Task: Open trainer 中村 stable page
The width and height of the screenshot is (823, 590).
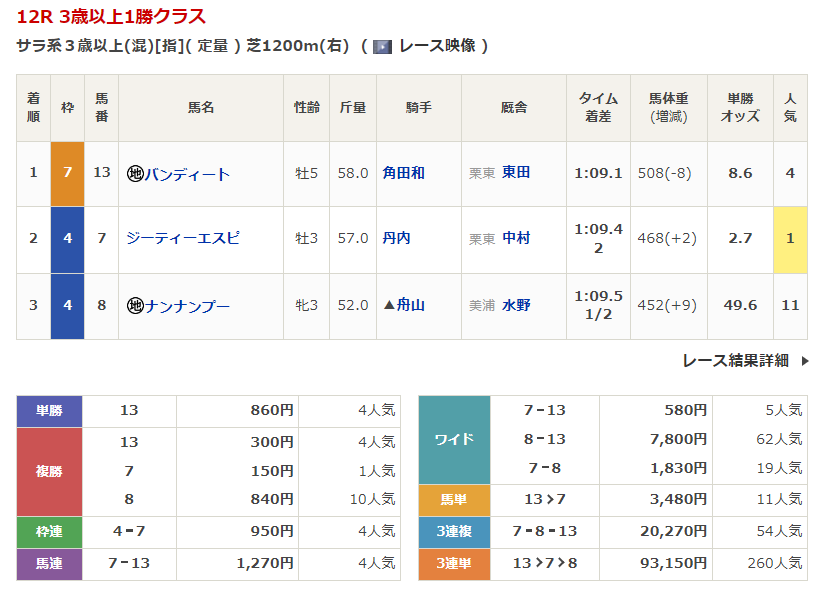Action: [x=516, y=239]
